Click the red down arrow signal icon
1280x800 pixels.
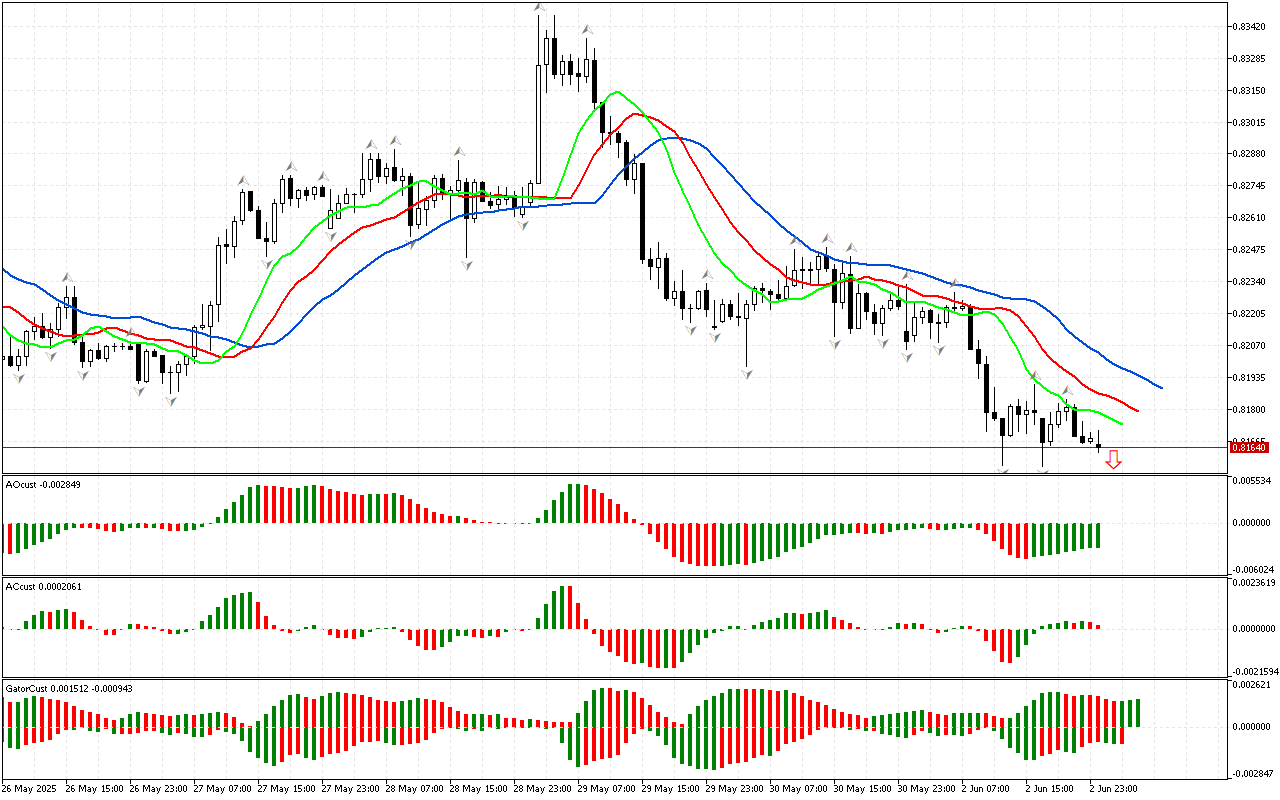click(1113, 459)
